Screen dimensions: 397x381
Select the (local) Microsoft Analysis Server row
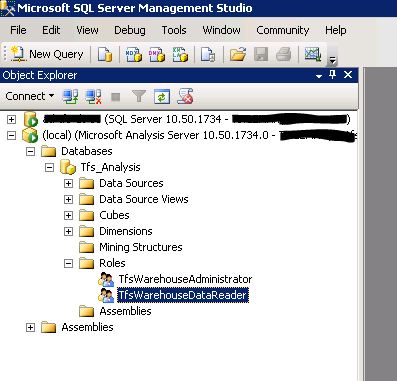pyautogui.click(x=199, y=135)
